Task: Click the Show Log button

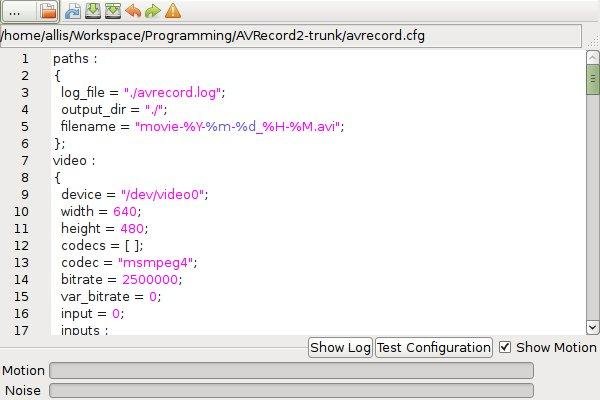Action: (x=340, y=348)
